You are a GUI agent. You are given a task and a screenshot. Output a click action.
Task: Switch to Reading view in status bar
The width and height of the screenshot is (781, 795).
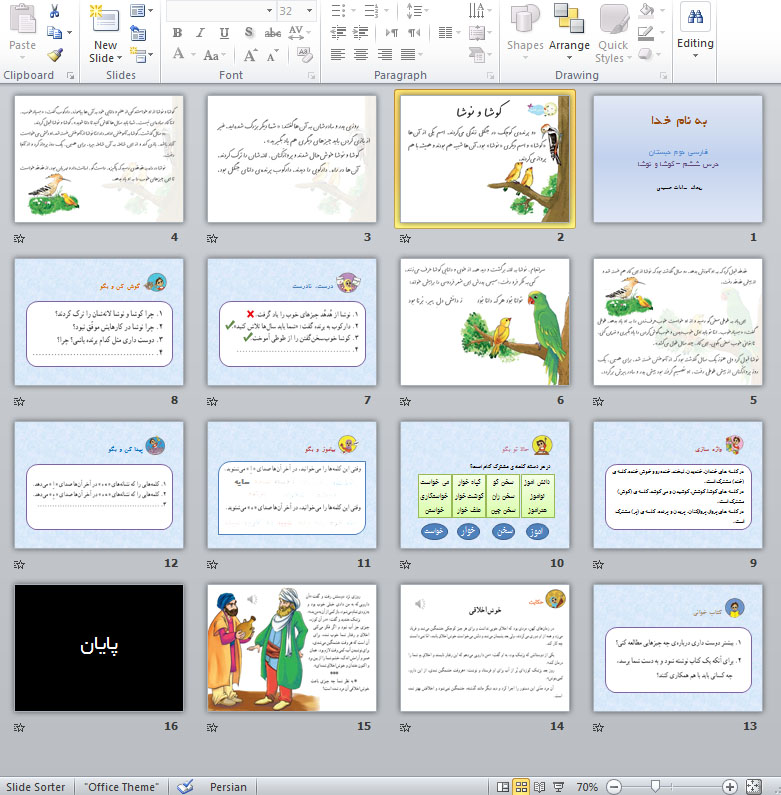coord(541,787)
